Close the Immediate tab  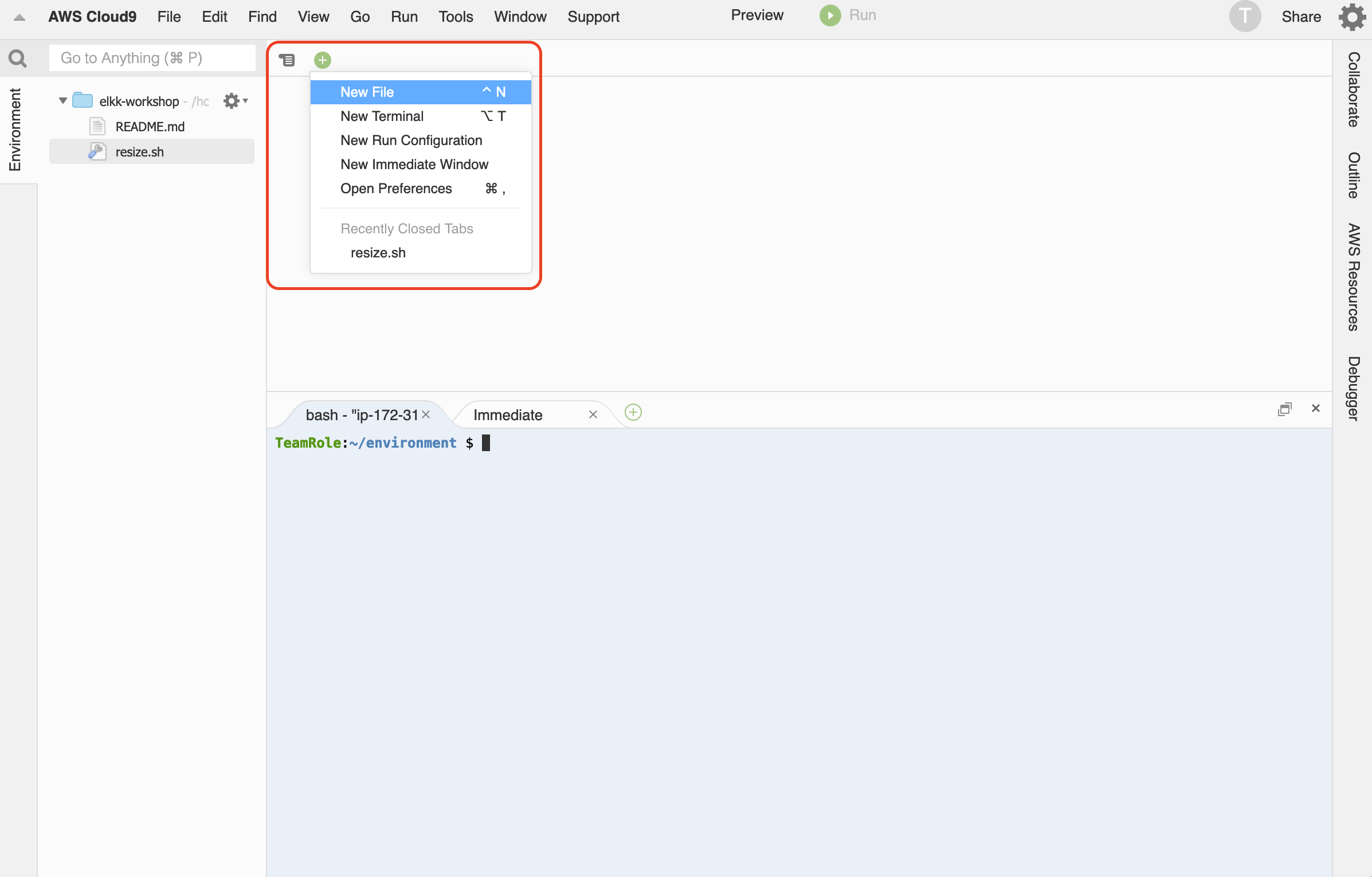click(x=593, y=414)
